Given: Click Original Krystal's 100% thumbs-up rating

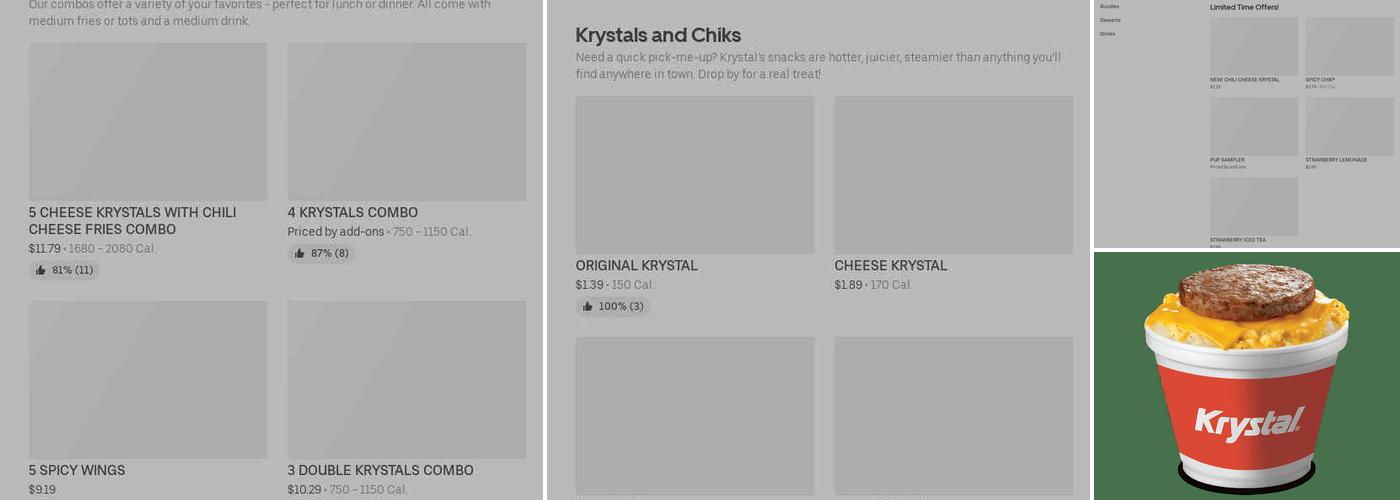Looking at the screenshot, I should 612,306.
